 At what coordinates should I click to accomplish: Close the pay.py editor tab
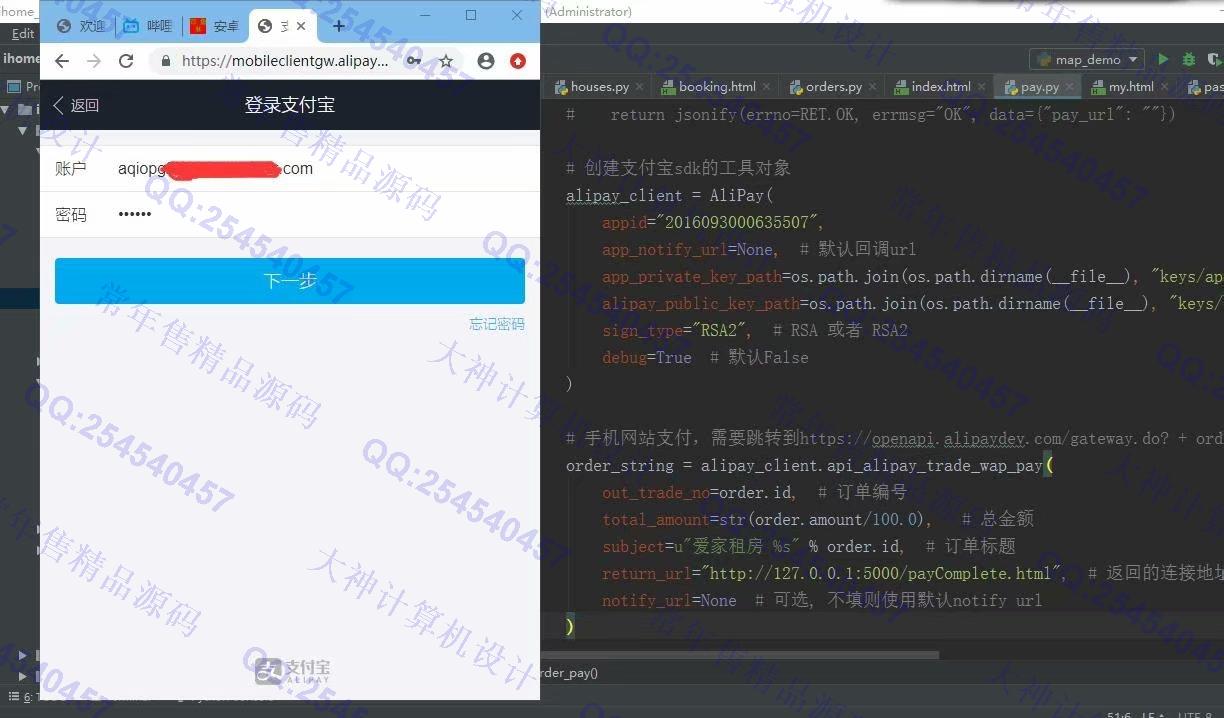(x=1068, y=87)
